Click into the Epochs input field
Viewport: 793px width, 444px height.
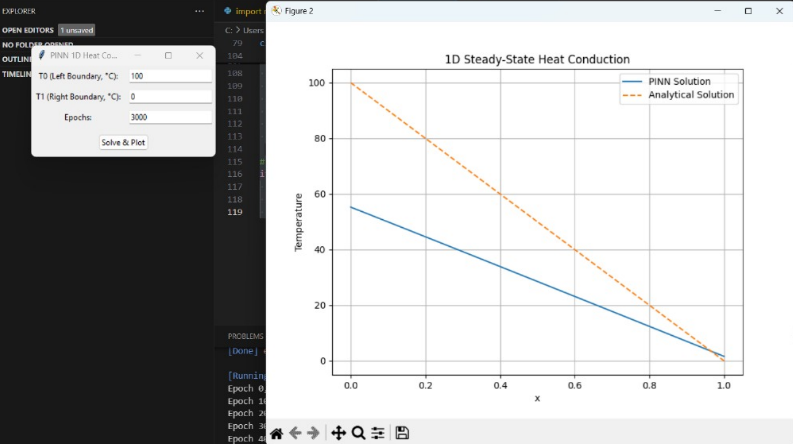point(170,117)
